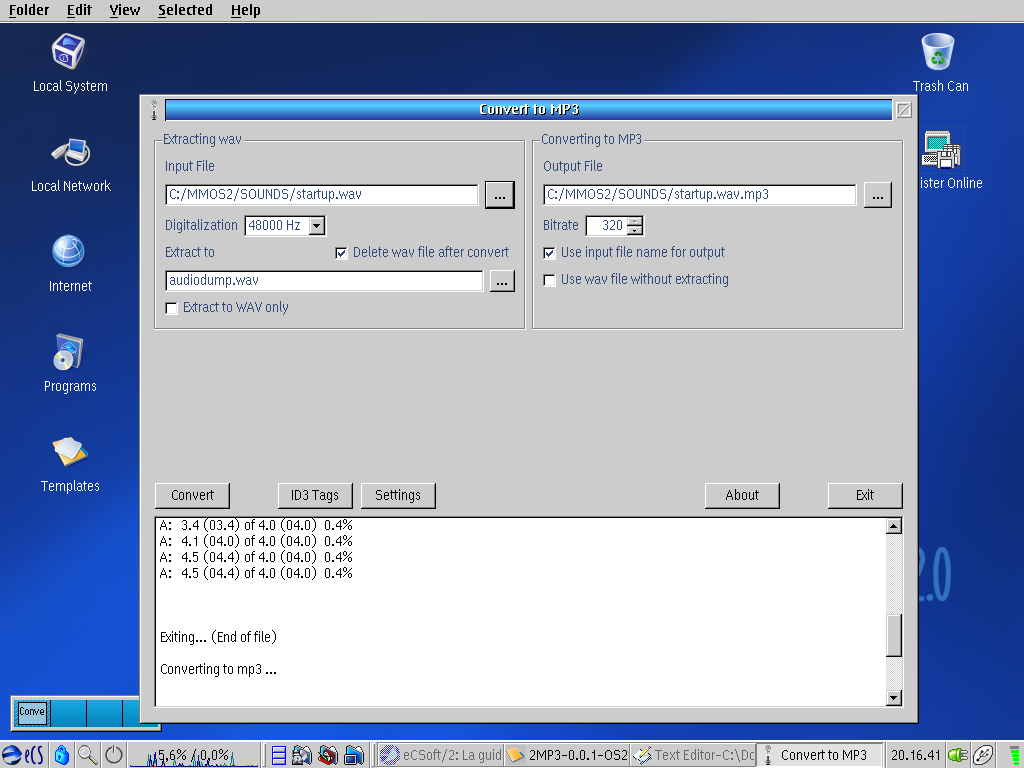This screenshot has height=768, width=1024.
Task: Open the Selected menu
Action: pyautogui.click(x=185, y=10)
